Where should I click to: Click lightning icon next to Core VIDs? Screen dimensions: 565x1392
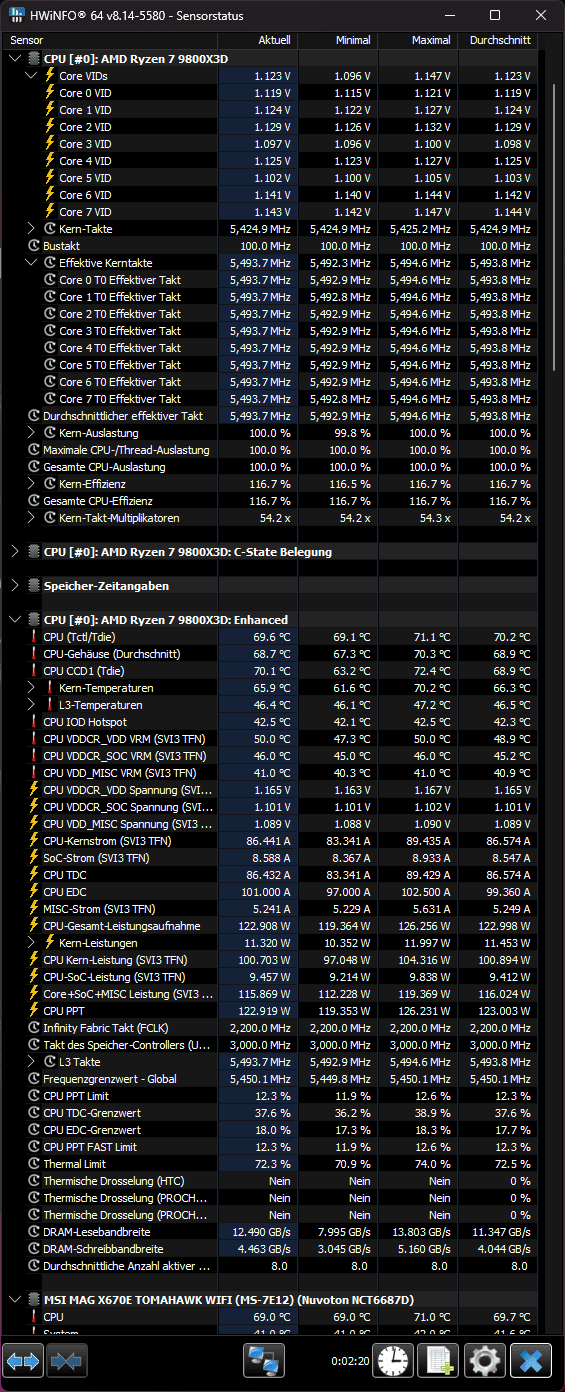pos(49,76)
